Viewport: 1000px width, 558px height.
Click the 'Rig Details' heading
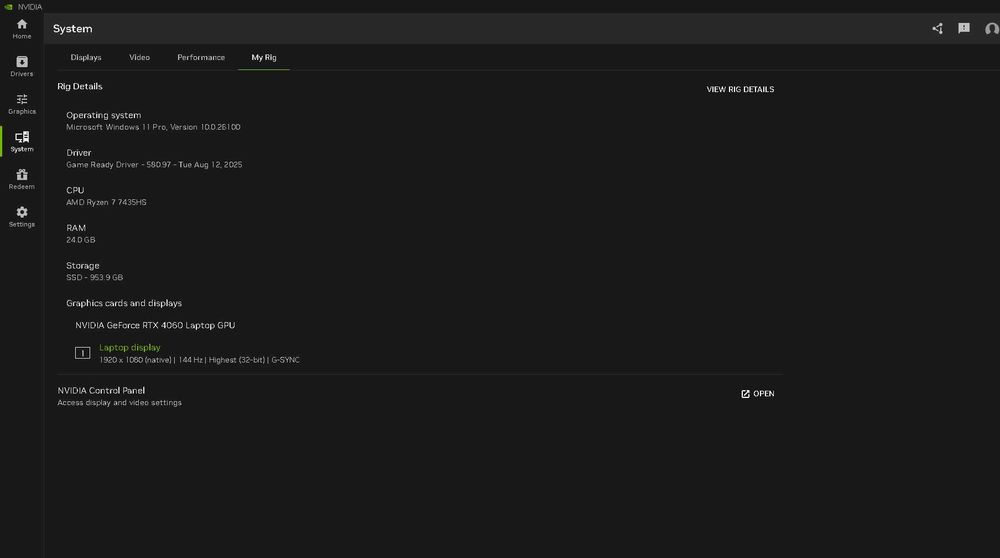click(x=80, y=86)
